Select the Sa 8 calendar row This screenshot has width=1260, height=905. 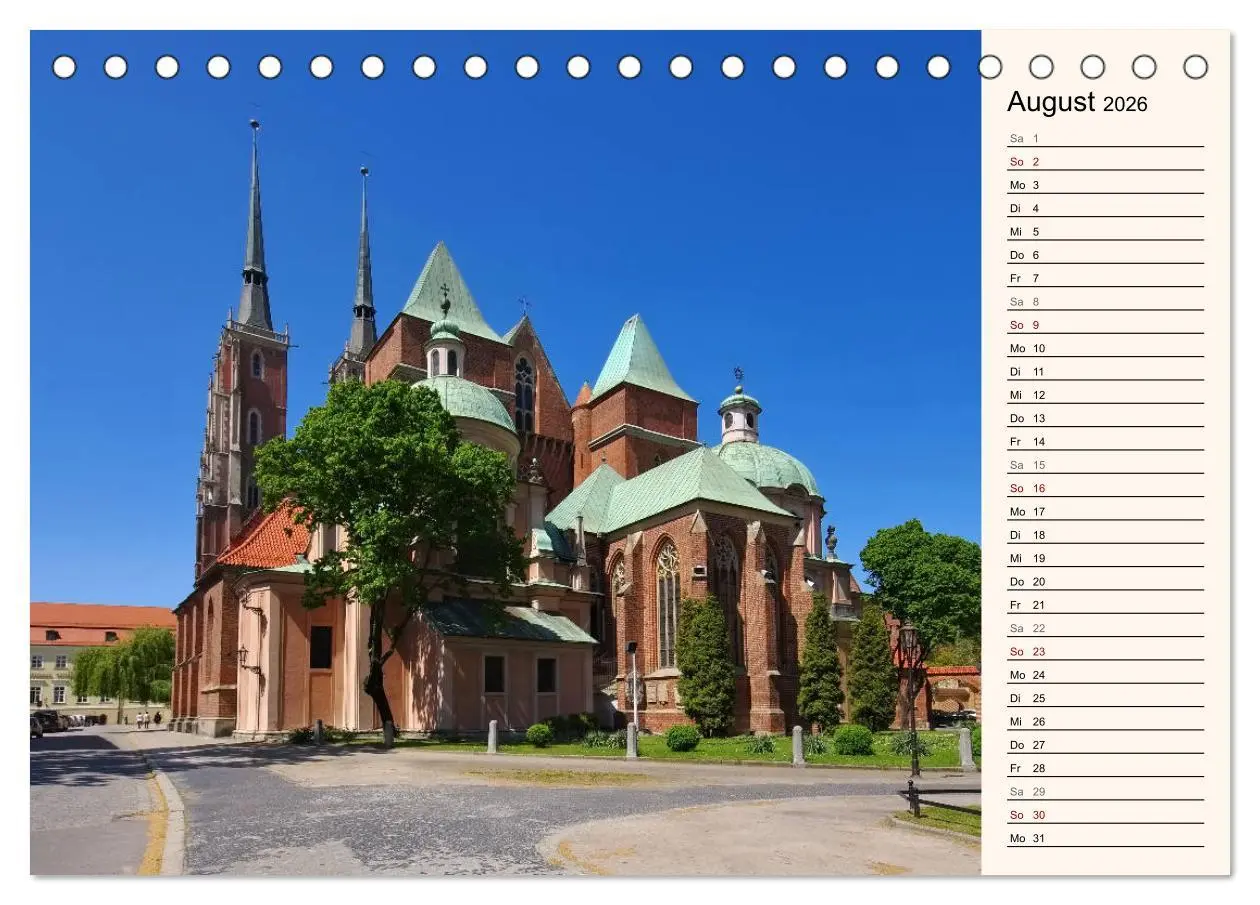click(x=1105, y=301)
